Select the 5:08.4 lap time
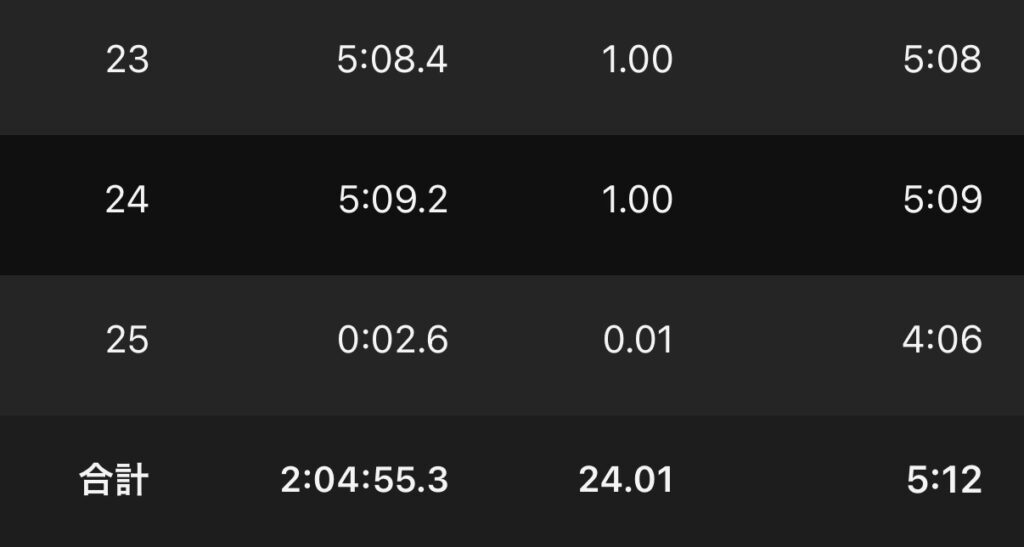 [392, 60]
